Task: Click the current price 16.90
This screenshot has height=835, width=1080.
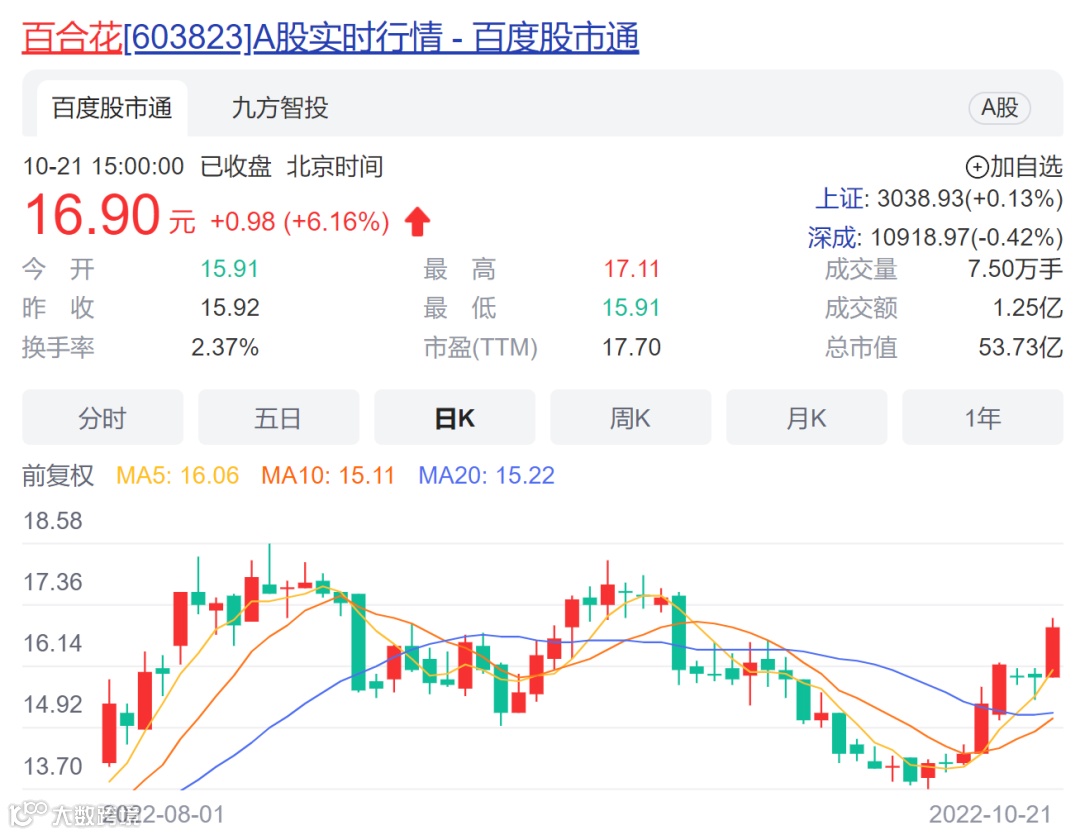Action: pyautogui.click(x=92, y=214)
